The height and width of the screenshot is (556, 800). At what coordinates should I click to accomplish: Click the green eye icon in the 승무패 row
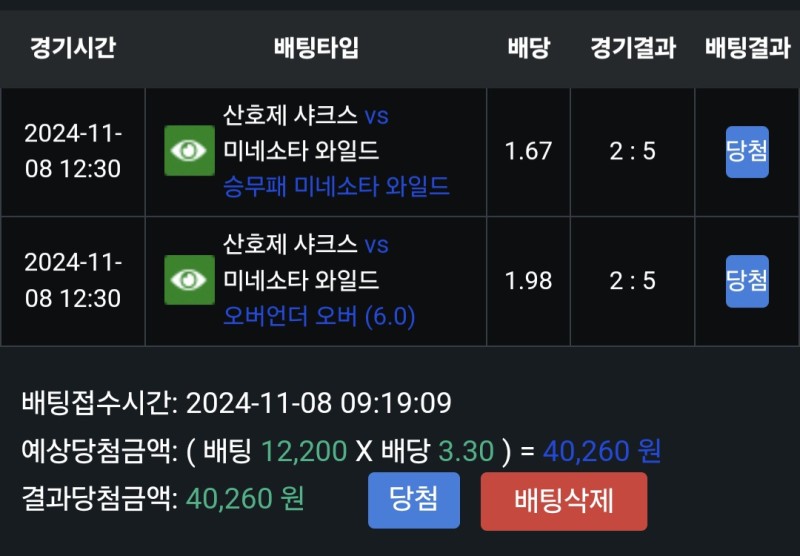pos(189,151)
